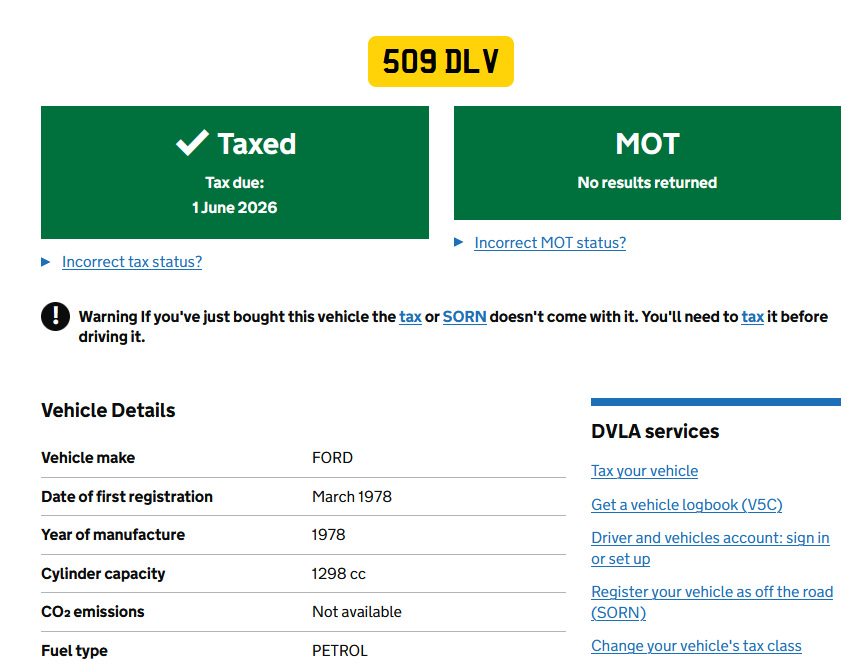This screenshot has height=667, width=862.
Task: Click the white checkmark icon beside Taxed
Action: click(192, 143)
